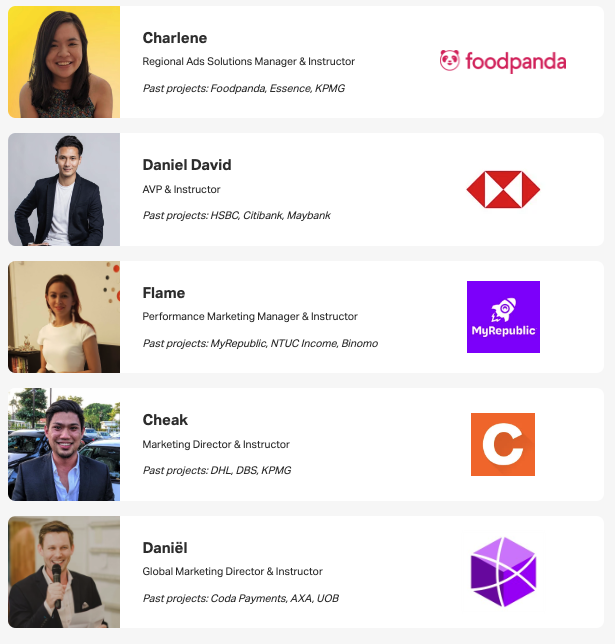Click the purple hexagon cube logo
615x644 pixels.
tap(503, 572)
